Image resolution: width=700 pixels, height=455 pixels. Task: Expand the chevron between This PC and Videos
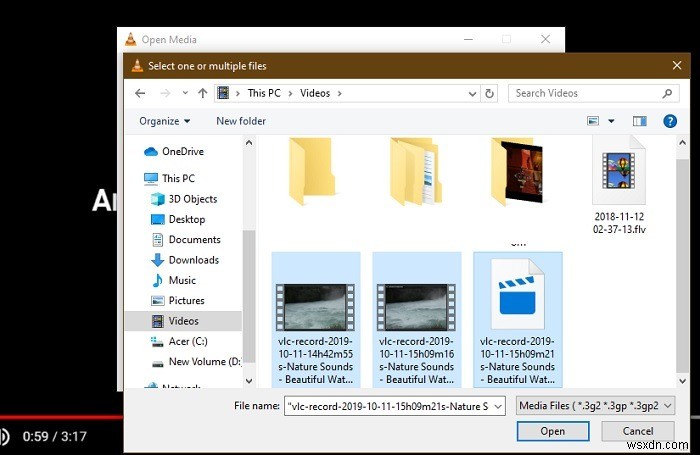290,93
